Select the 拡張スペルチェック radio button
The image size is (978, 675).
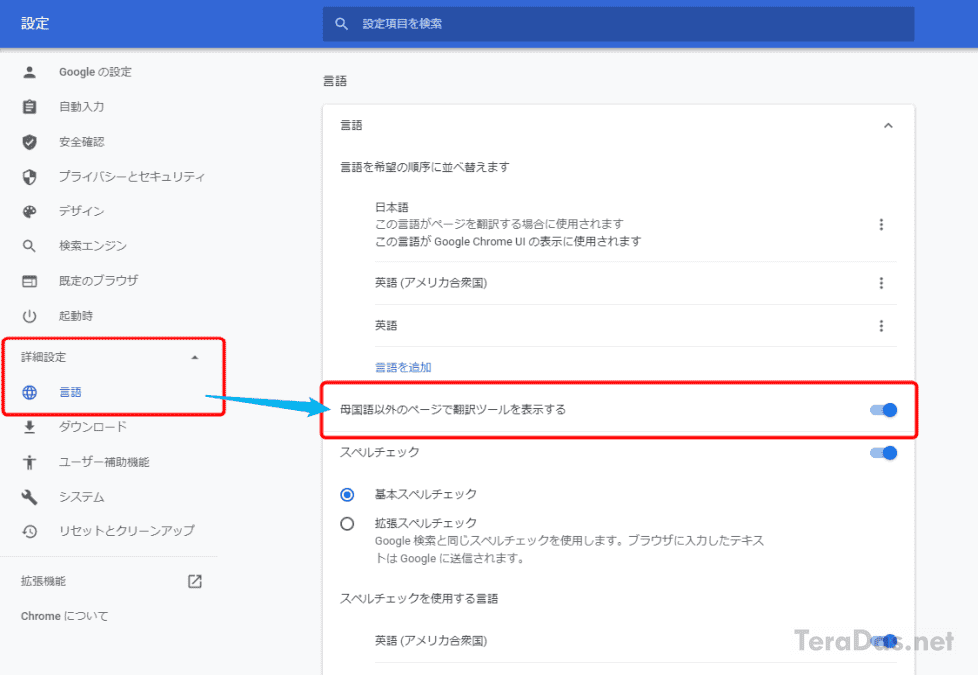347,523
